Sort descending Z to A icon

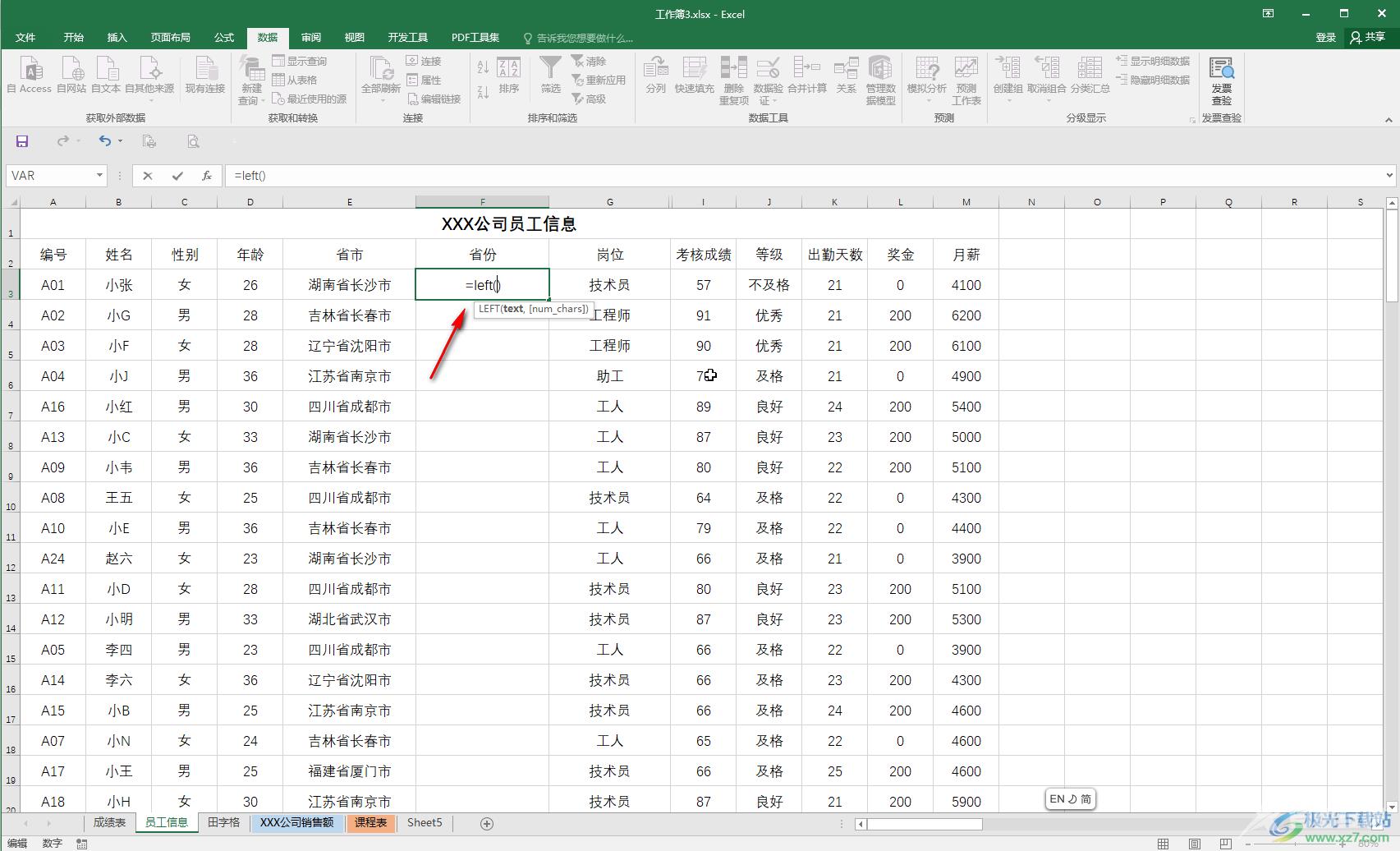pos(483,91)
